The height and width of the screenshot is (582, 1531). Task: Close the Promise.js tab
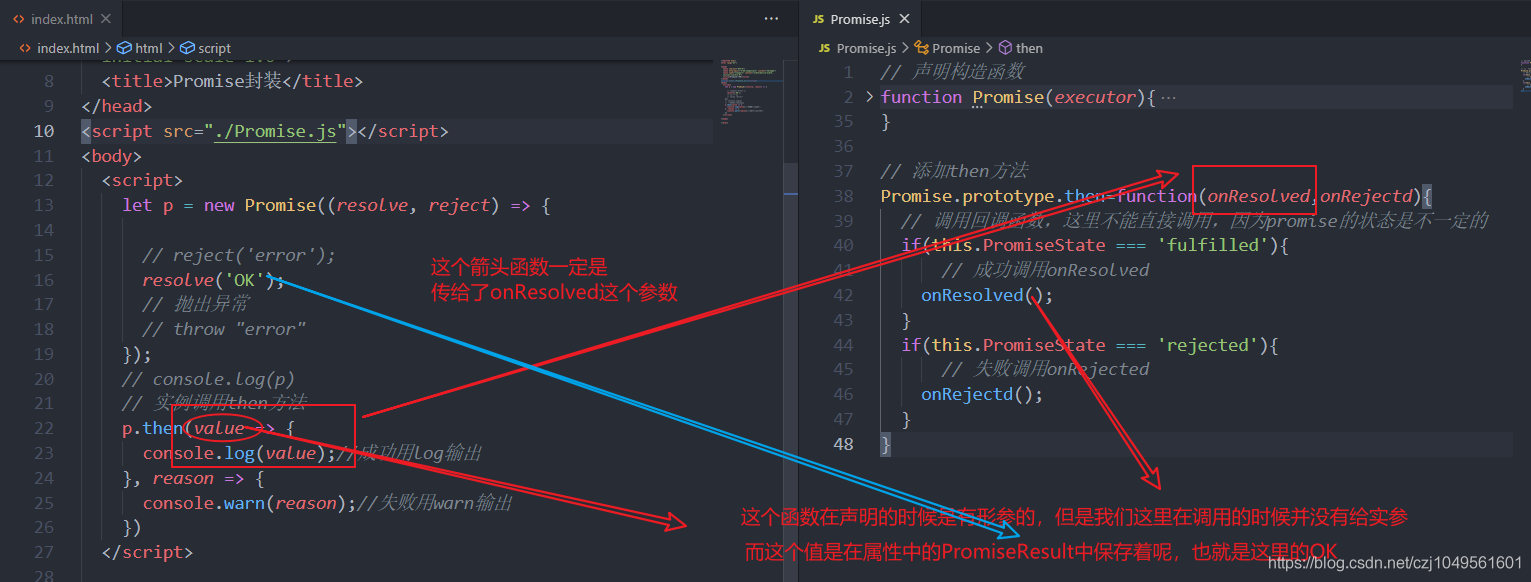click(905, 19)
